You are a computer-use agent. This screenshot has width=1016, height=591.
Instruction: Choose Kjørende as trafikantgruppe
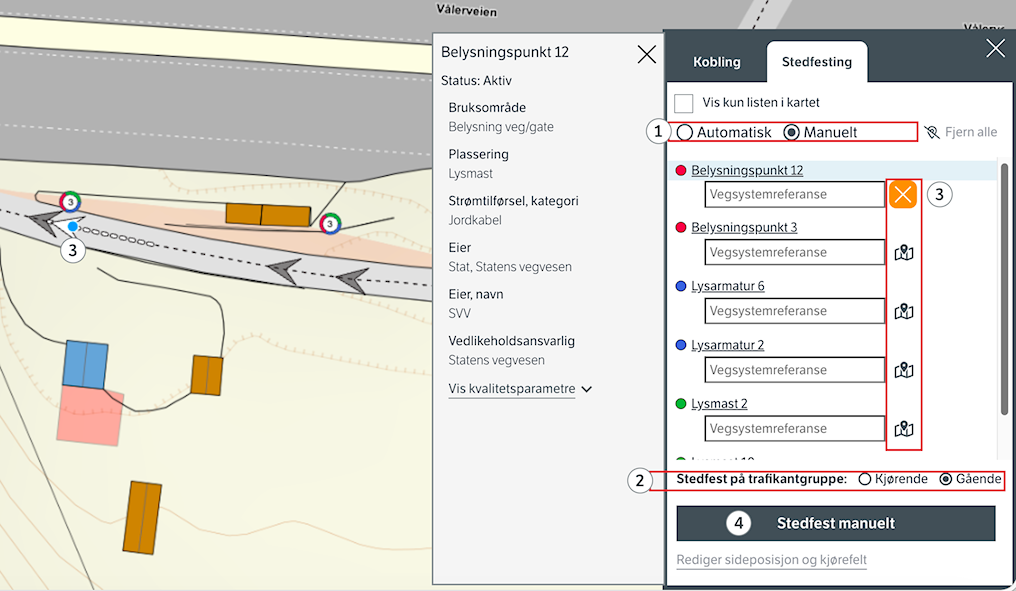865,480
